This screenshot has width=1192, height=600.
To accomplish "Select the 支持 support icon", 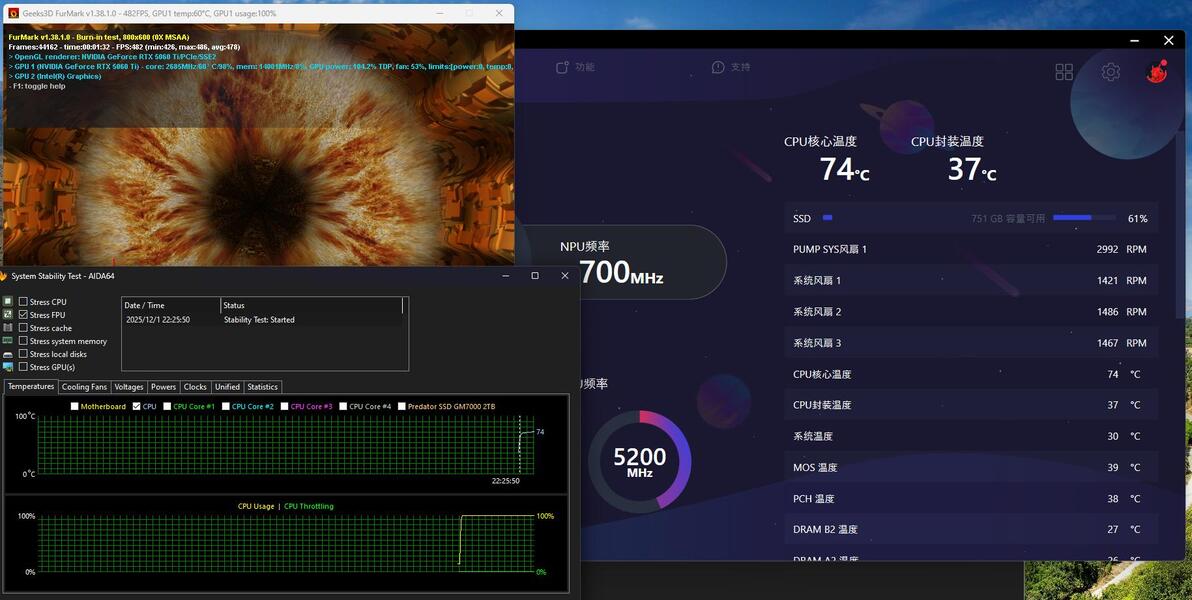I will click(718, 67).
